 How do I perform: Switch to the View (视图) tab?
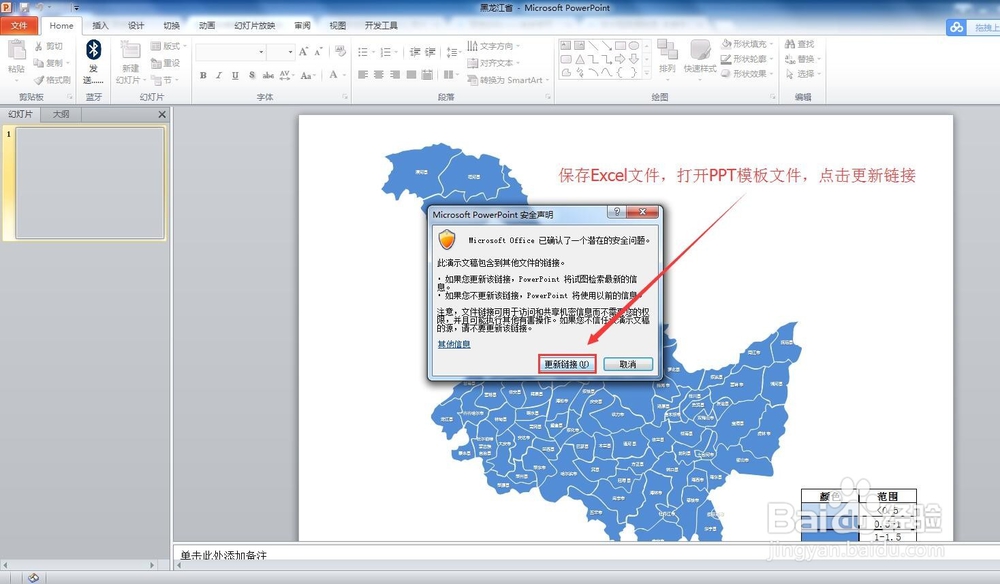tap(337, 26)
